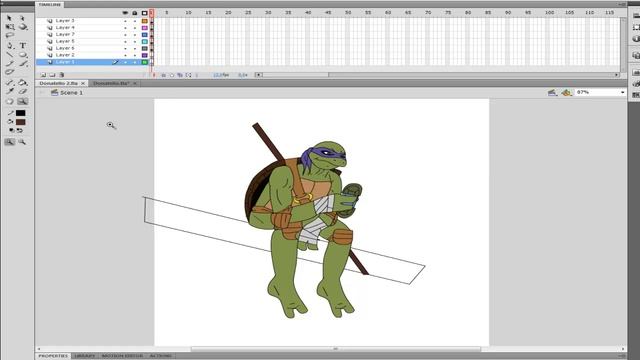The image size is (640, 360).
Task: Open the Timeline panel options menu
Action: pyautogui.click(x=622, y=4)
